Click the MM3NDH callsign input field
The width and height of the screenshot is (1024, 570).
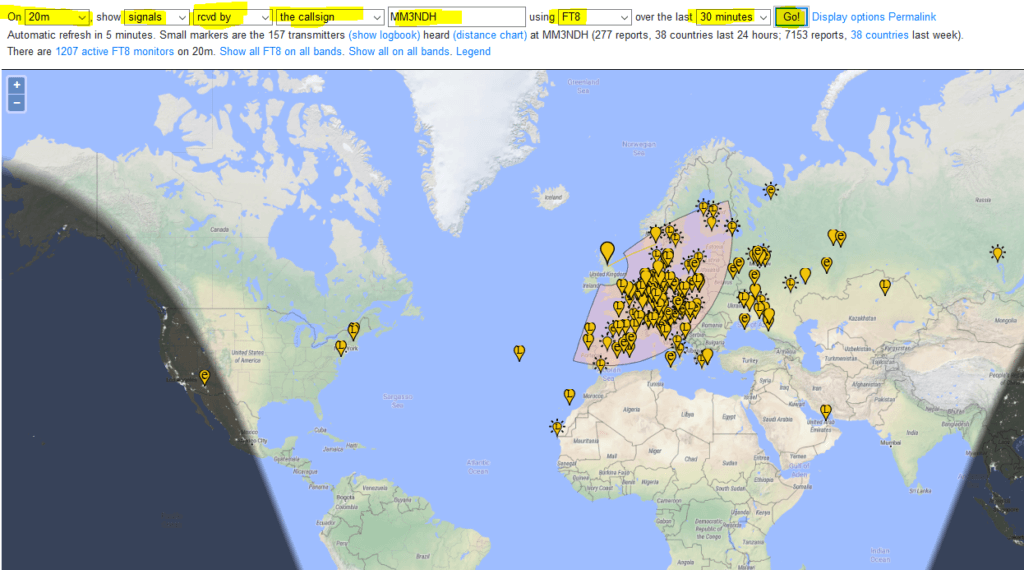(x=456, y=17)
